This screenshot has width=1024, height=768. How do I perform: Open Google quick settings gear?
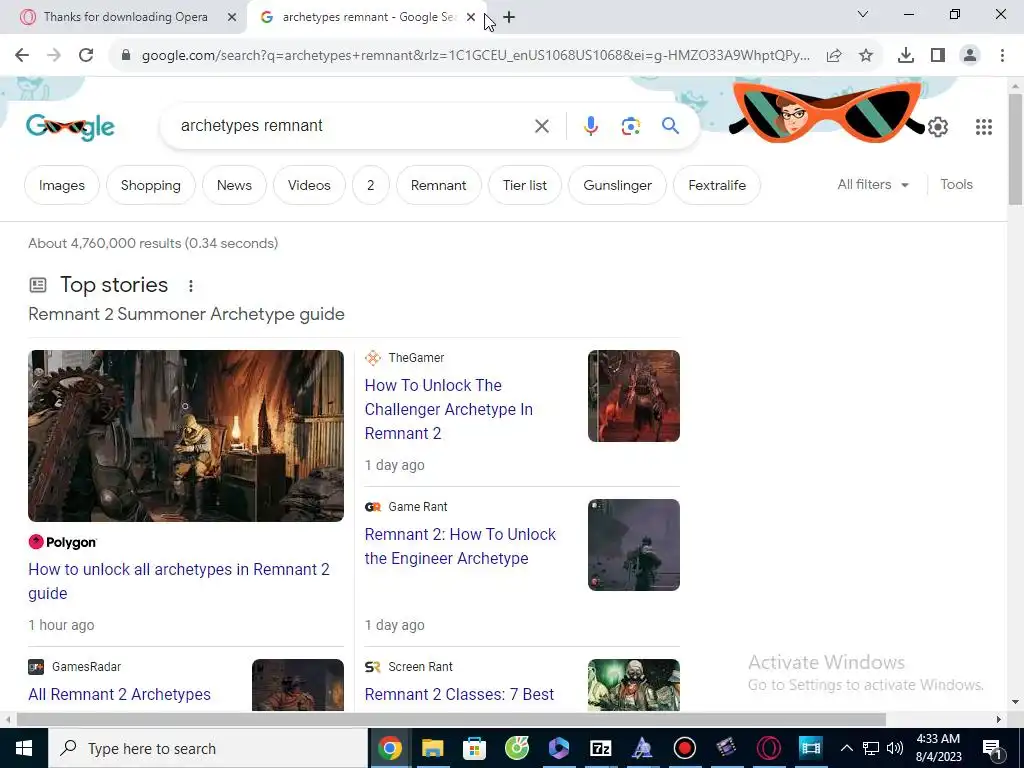click(938, 127)
